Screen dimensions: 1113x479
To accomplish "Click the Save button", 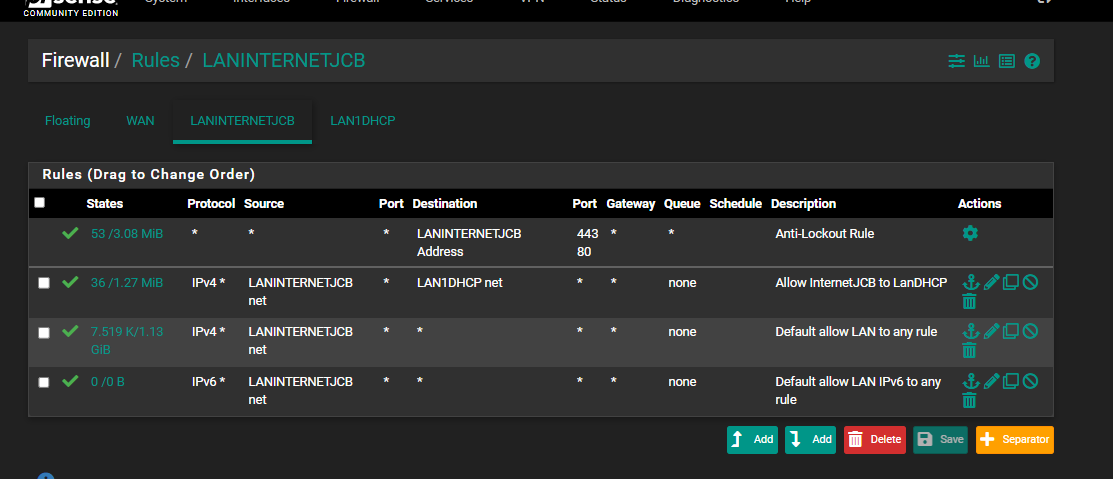I will pyautogui.click(x=941, y=439).
